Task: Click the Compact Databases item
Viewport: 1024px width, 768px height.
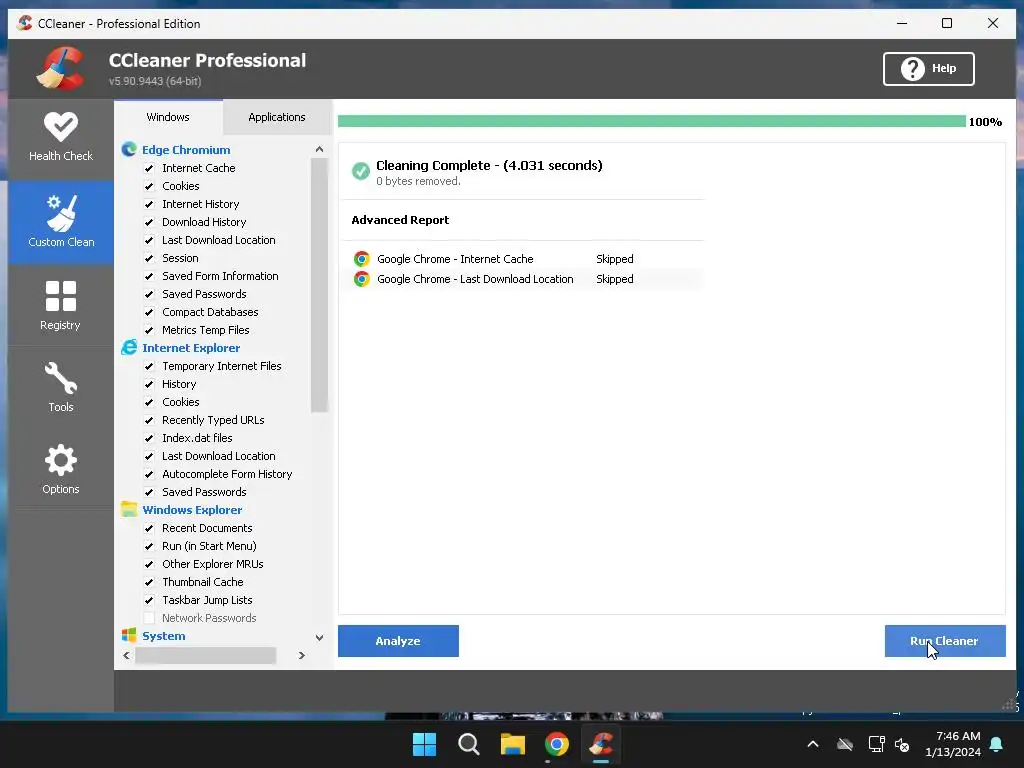Action: [x=210, y=312]
